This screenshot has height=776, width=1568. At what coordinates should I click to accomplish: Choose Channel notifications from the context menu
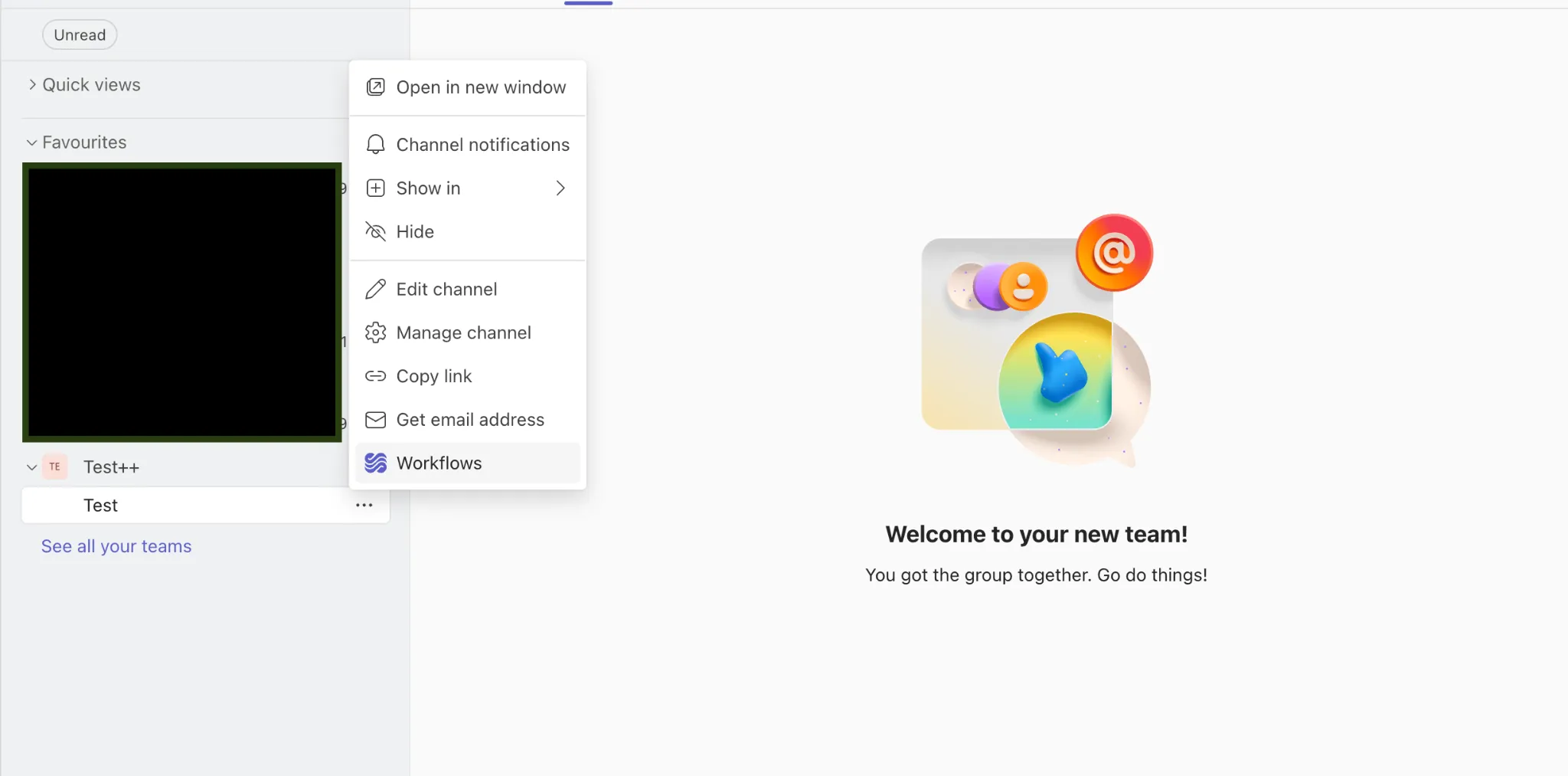click(x=468, y=145)
